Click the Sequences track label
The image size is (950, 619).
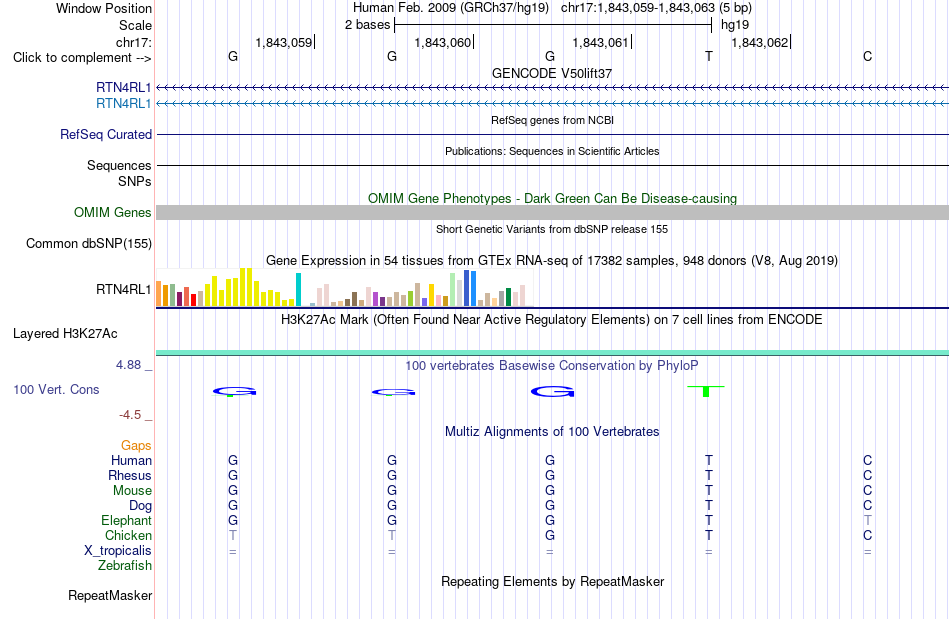[119, 165]
